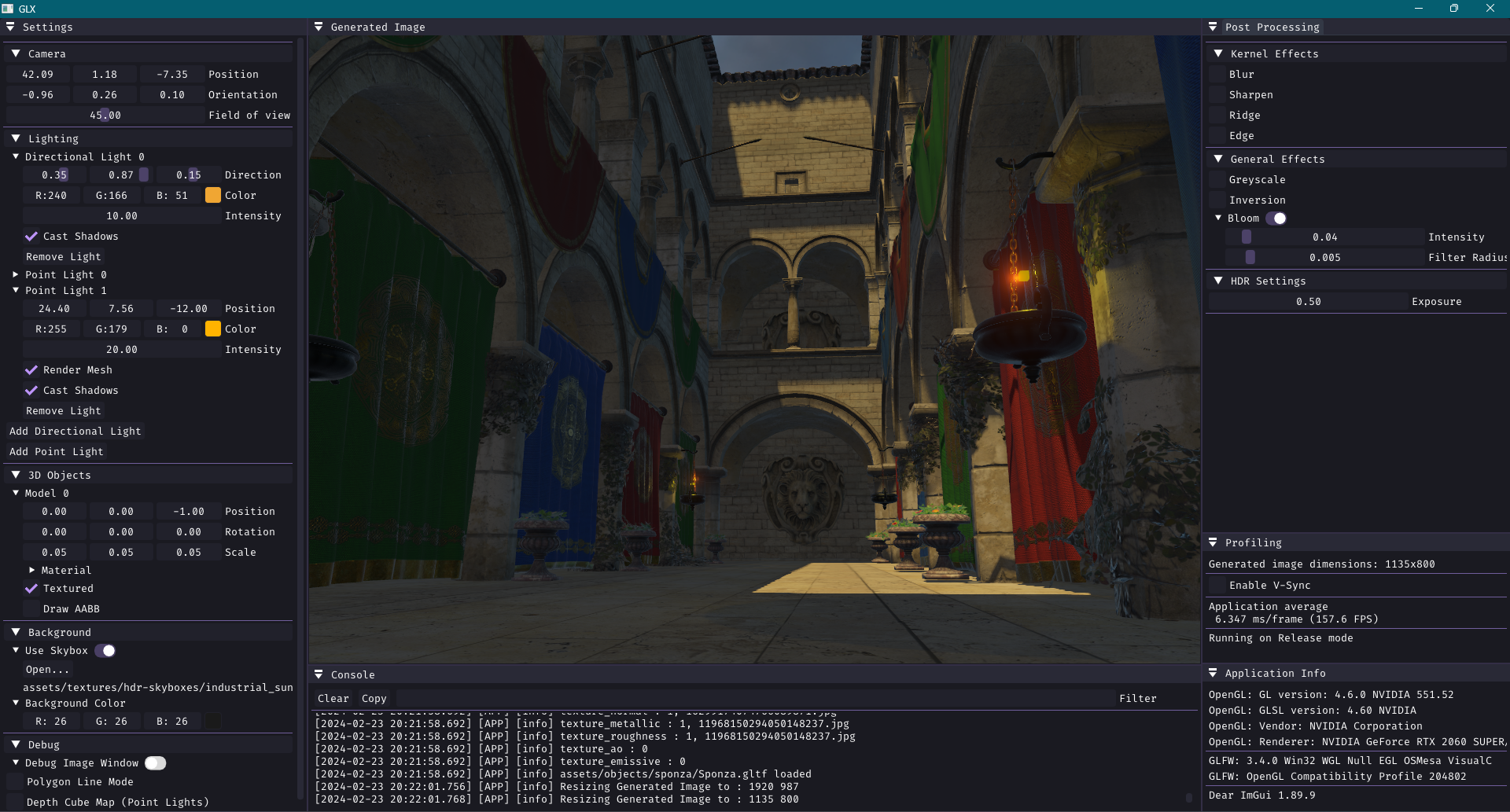This screenshot has height=812, width=1510.
Task: Click Add Directional Light
Action: point(75,431)
